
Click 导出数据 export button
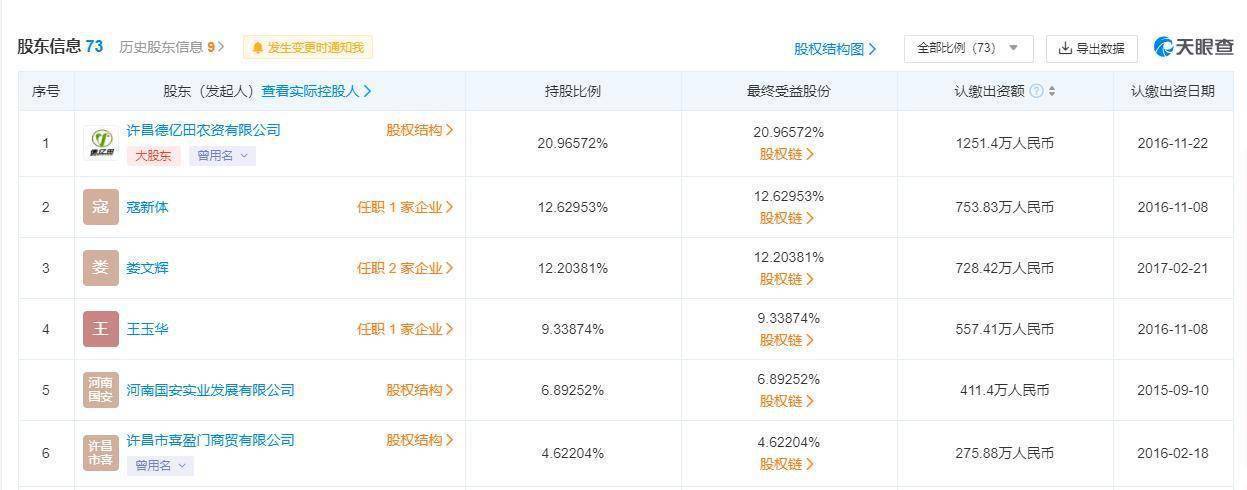[1092, 48]
